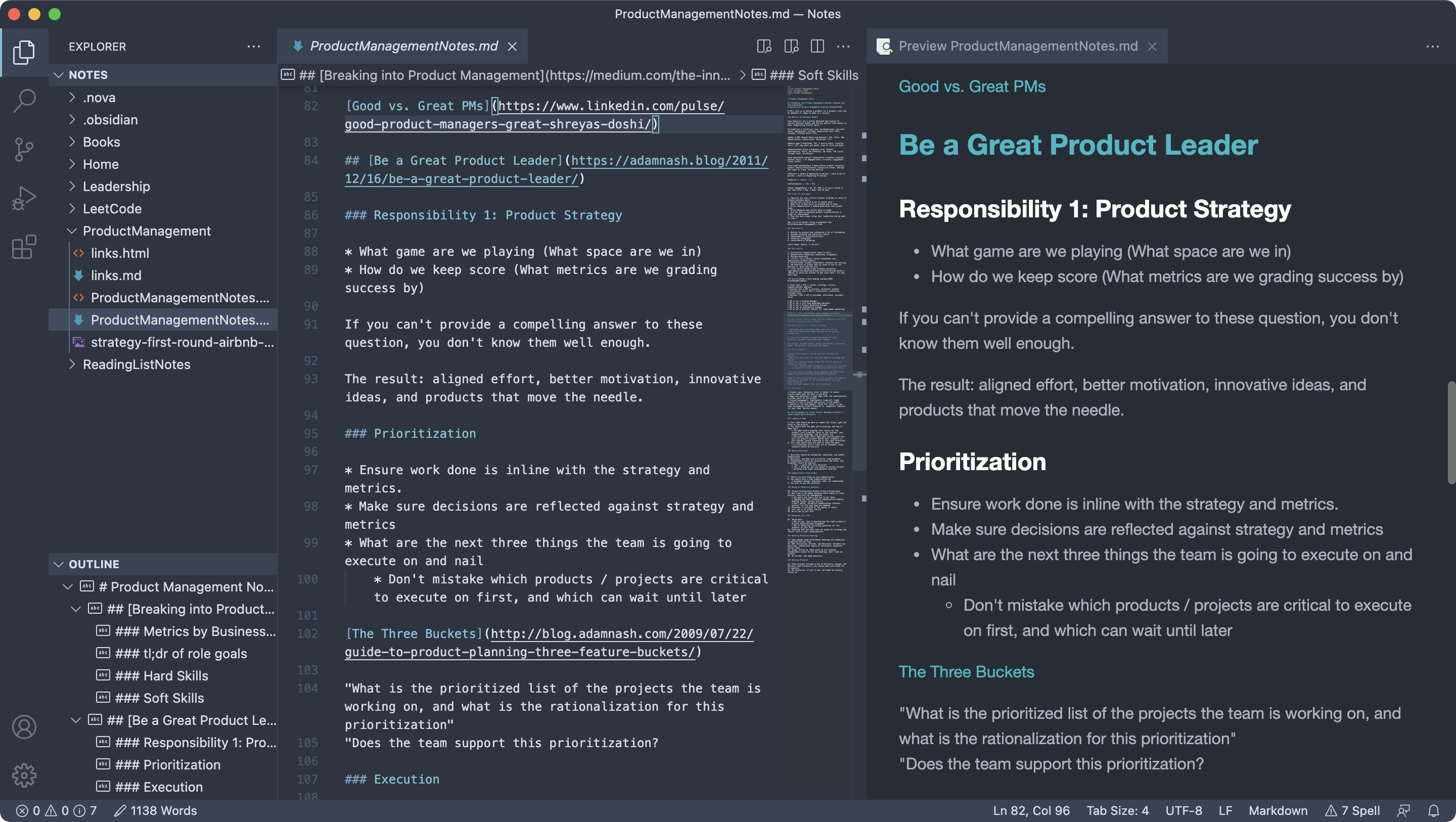This screenshot has height=822, width=1456.
Task: Open The Three Buckets link in preview
Action: 966,672
